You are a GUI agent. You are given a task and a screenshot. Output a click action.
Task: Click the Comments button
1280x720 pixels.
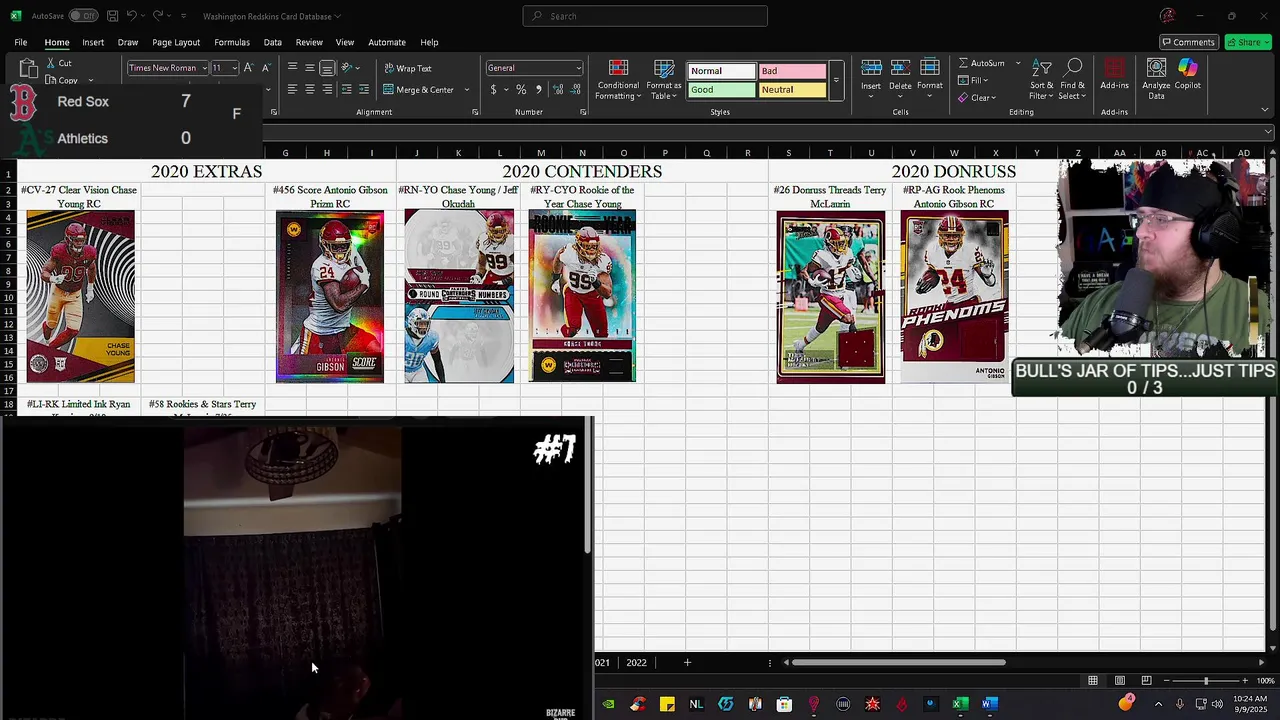click(x=1188, y=42)
